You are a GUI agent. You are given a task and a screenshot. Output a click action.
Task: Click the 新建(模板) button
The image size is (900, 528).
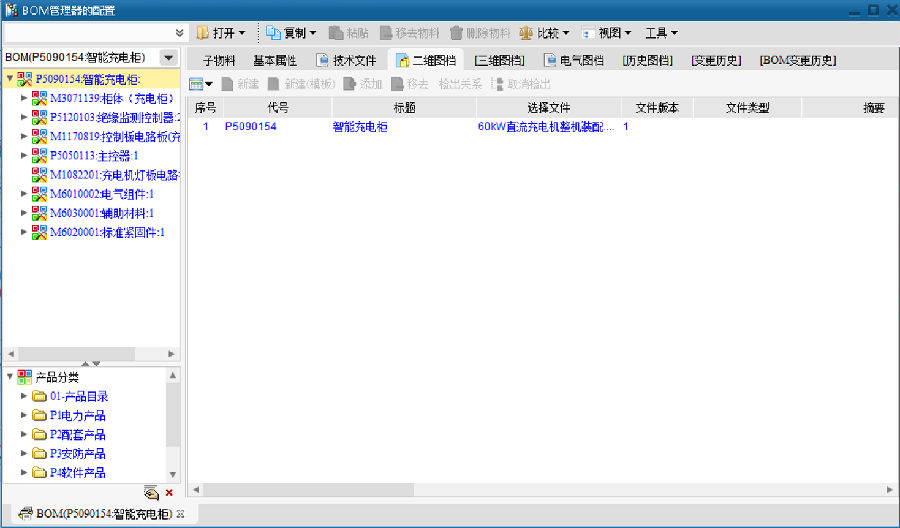302,84
